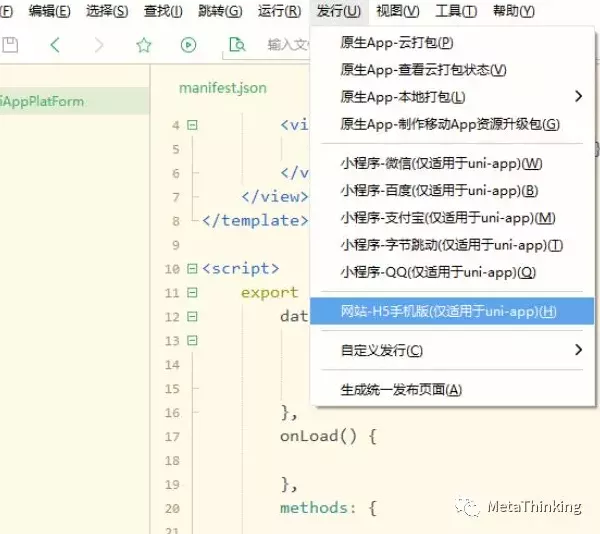Open the 帮助(Y) menu
The width and height of the screenshot is (600, 534).
pyautogui.click(x=514, y=11)
